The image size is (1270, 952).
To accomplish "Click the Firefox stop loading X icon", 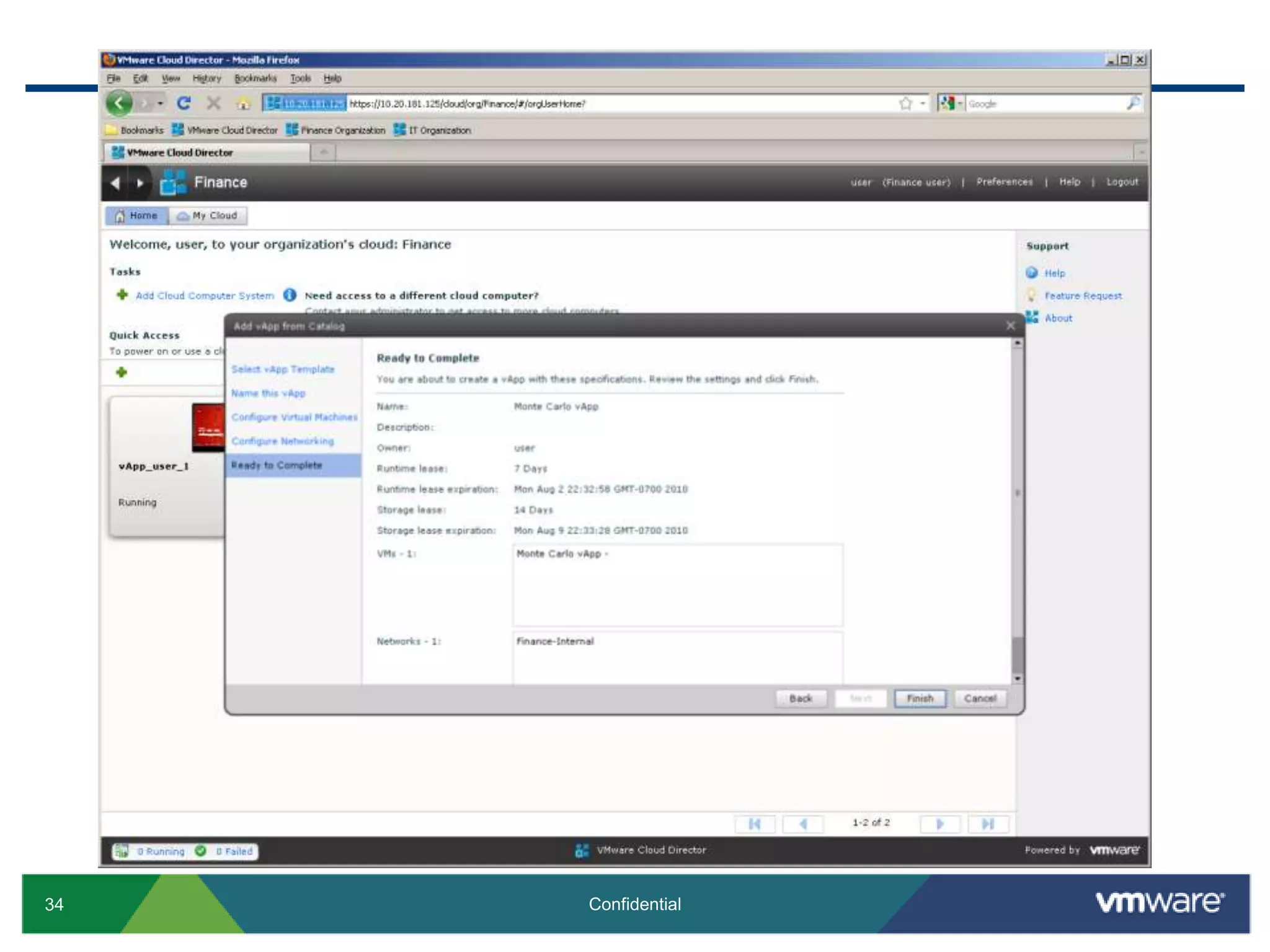I will click(213, 103).
